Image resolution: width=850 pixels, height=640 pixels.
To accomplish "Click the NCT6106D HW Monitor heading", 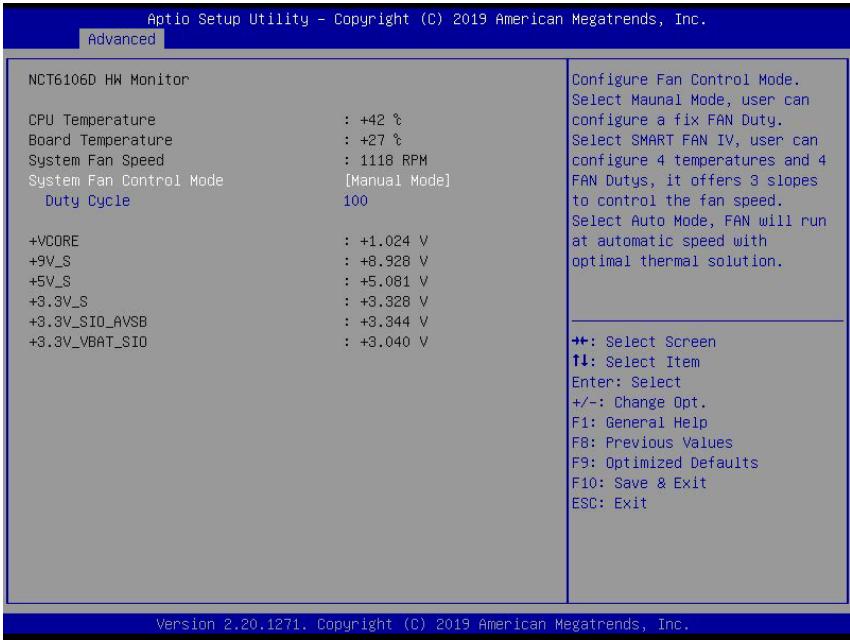I will coord(109,80).
